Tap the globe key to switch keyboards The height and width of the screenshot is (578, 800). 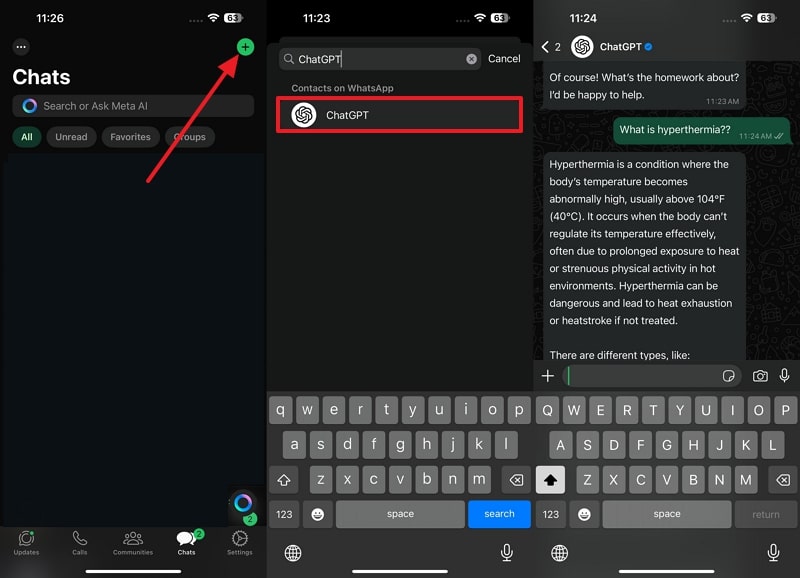coord(292,552)
